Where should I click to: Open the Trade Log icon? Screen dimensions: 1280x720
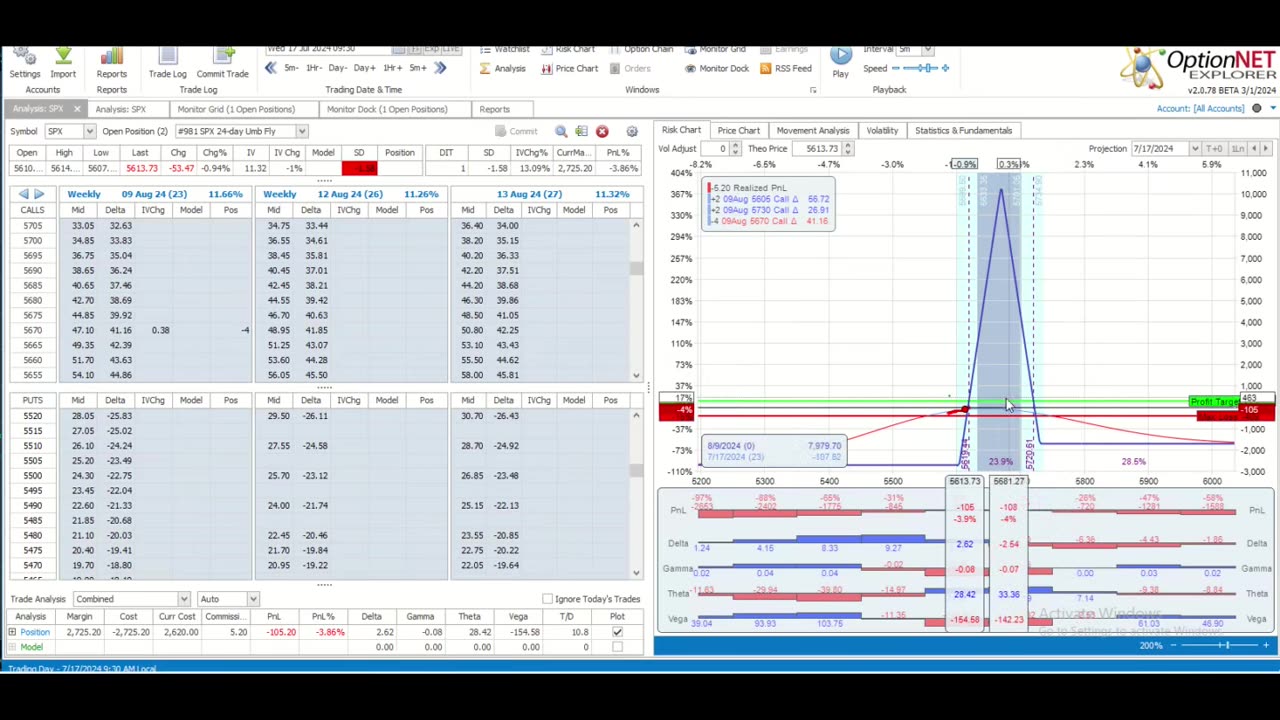click(167, 62)
